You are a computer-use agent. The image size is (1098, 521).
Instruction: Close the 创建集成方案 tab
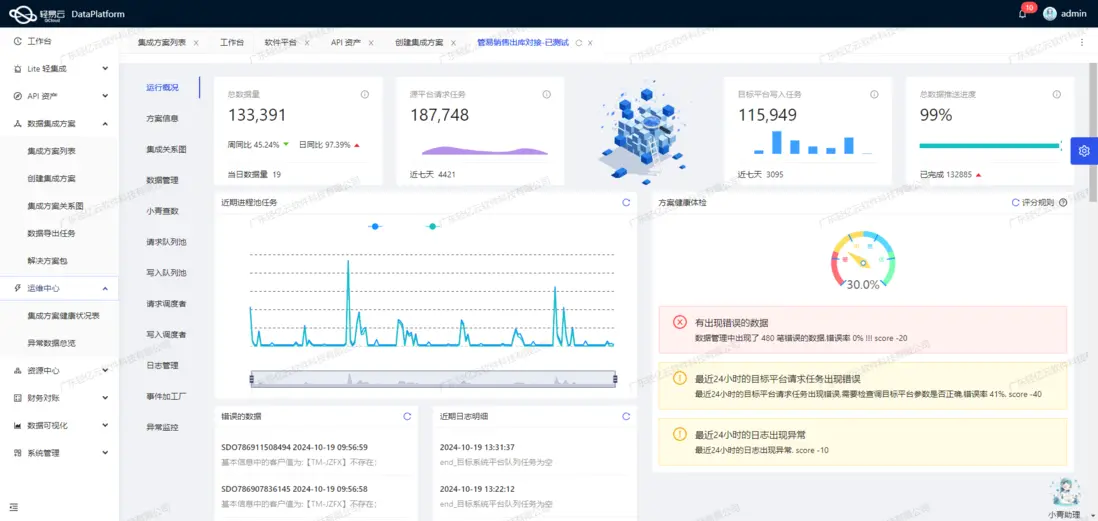click(x=453, y=43)
